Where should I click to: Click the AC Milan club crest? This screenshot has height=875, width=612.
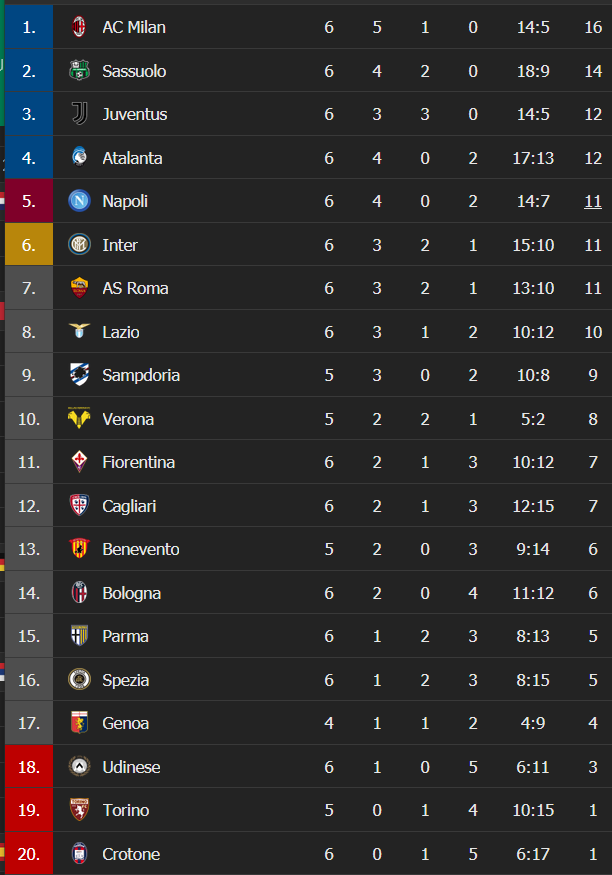79,27
